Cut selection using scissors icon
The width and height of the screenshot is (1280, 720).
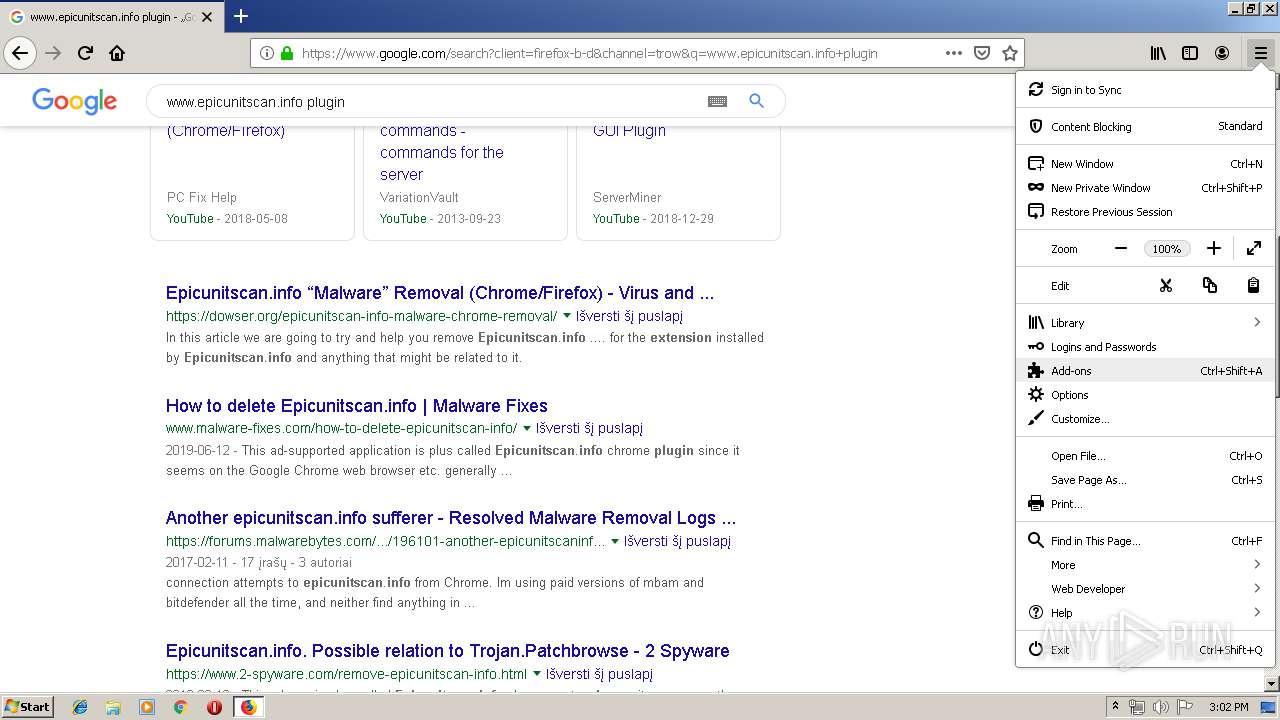pyautogui.click(x=1165, y=286)
